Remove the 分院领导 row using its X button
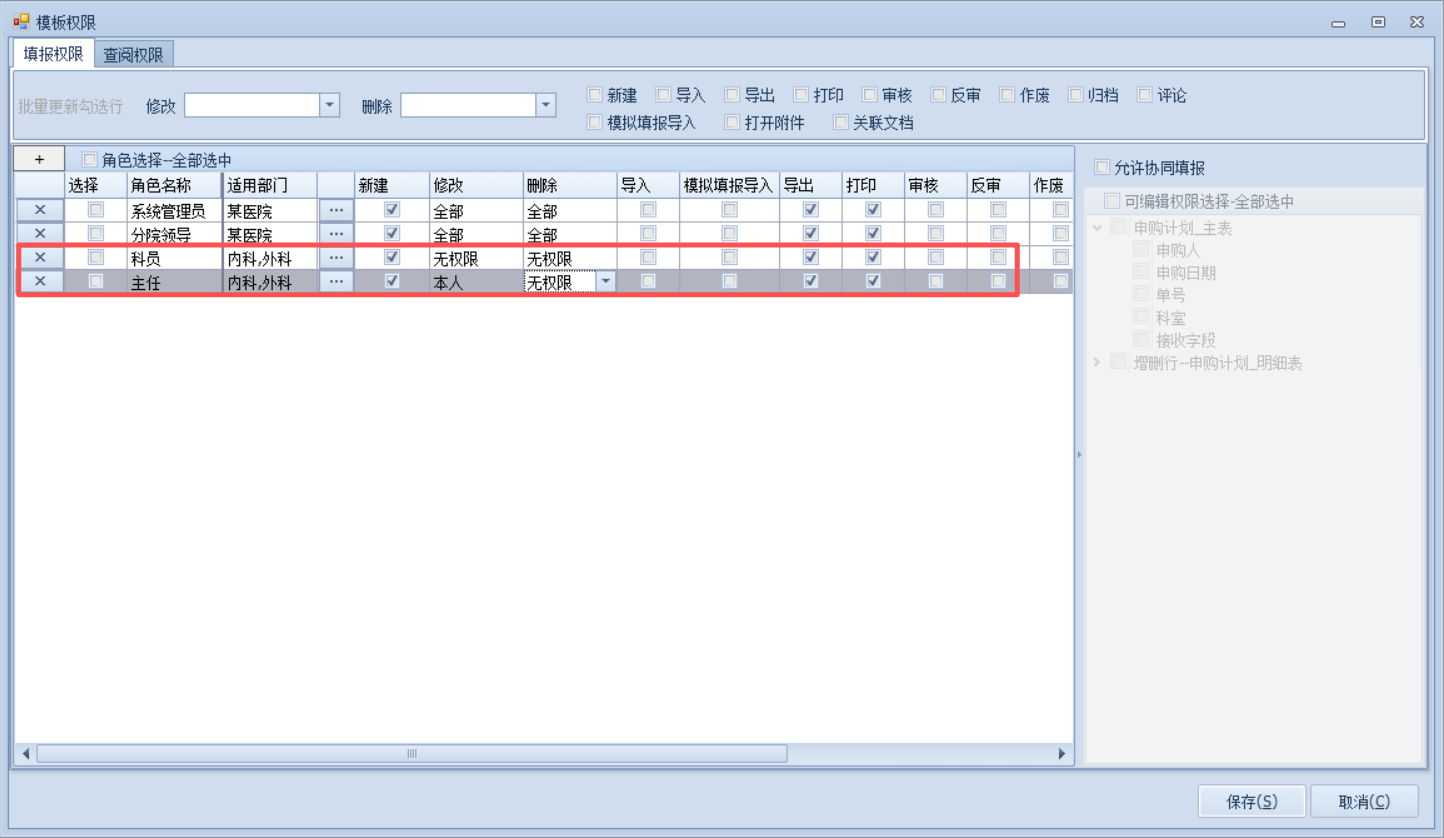Viewport: 1444px width, 838px height. (40, 234)
